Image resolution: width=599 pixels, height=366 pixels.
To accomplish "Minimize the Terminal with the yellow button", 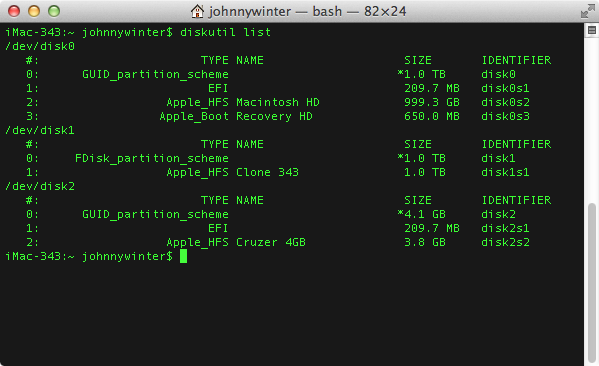I will coord(34,11).
